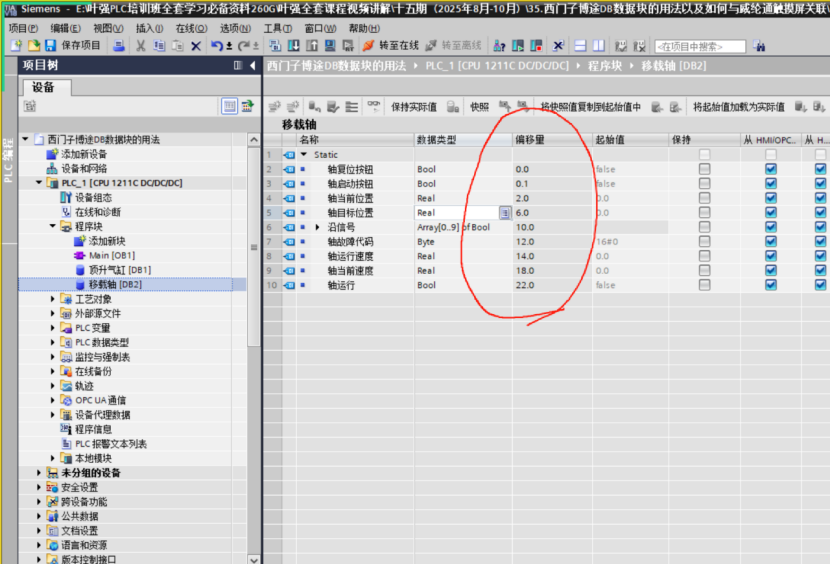Toggle Retain checkbox for 轴当前速度
830x565 pixels.
704,270
